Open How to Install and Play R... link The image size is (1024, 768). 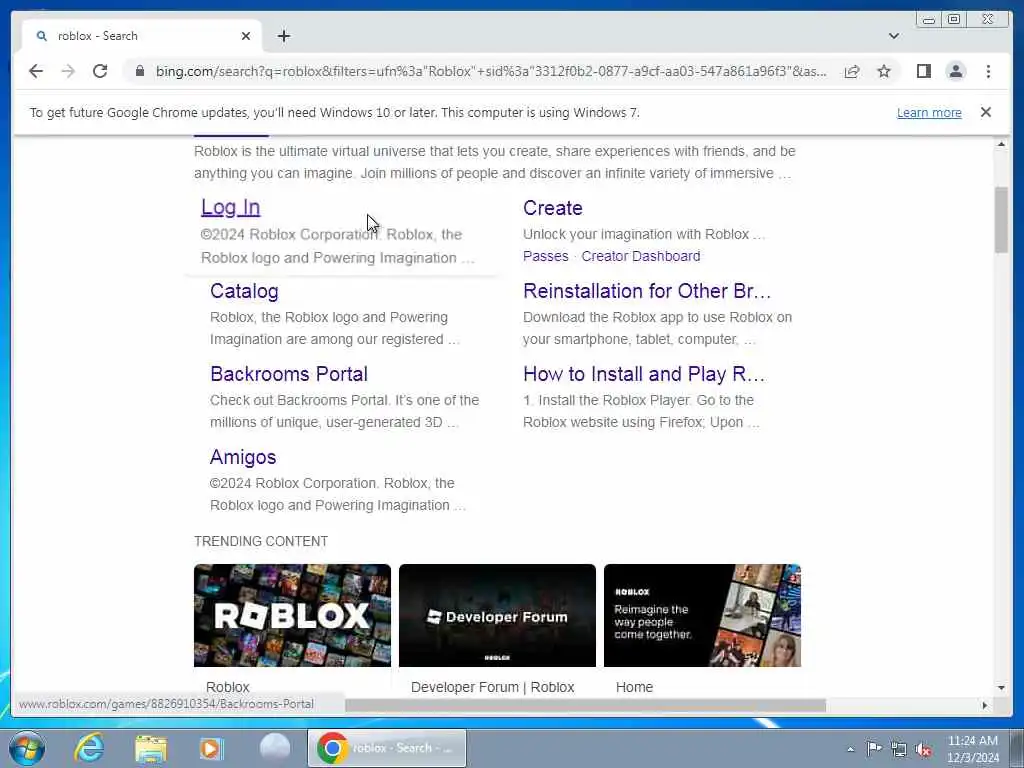tap(644, 374)
